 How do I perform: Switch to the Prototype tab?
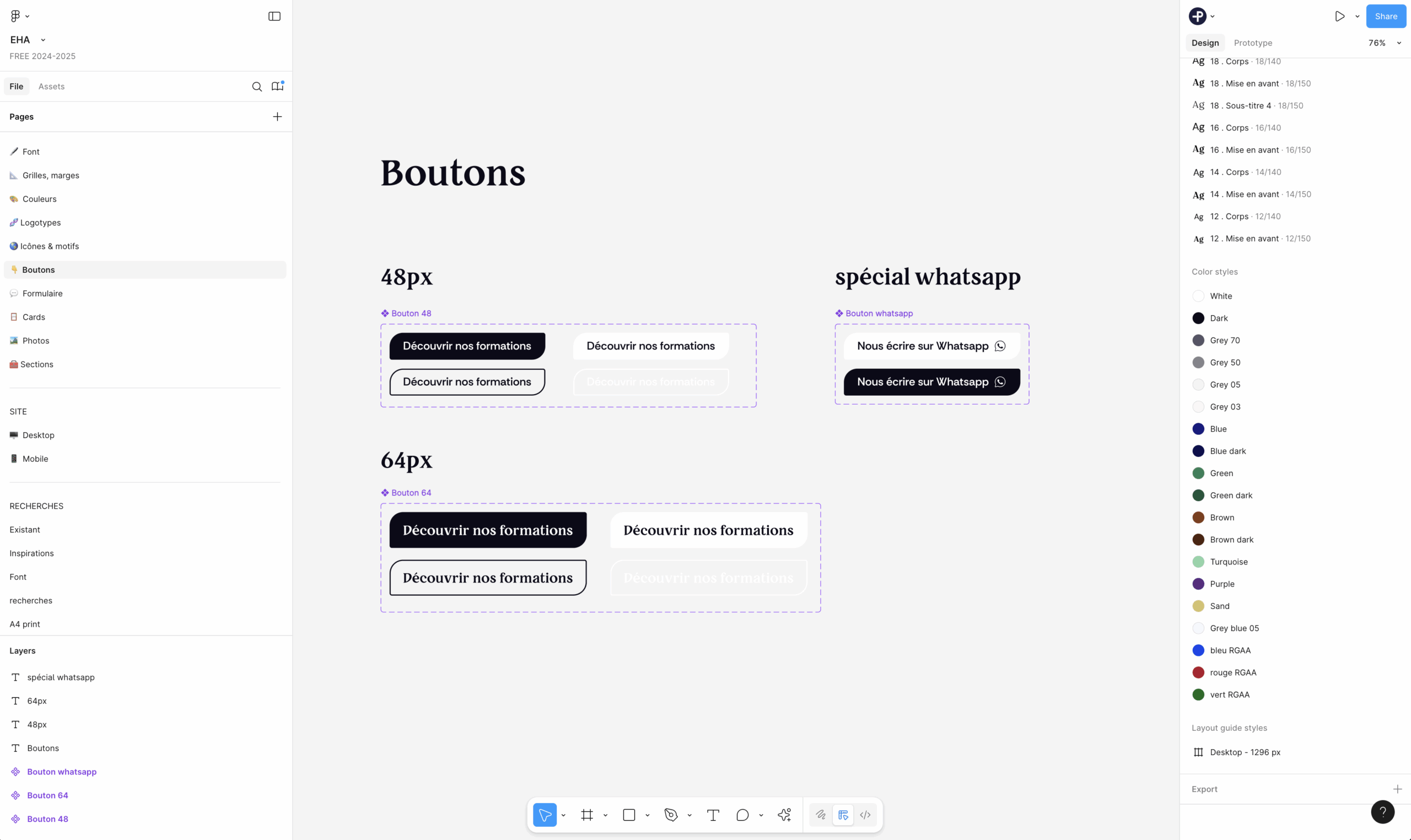1252,43
